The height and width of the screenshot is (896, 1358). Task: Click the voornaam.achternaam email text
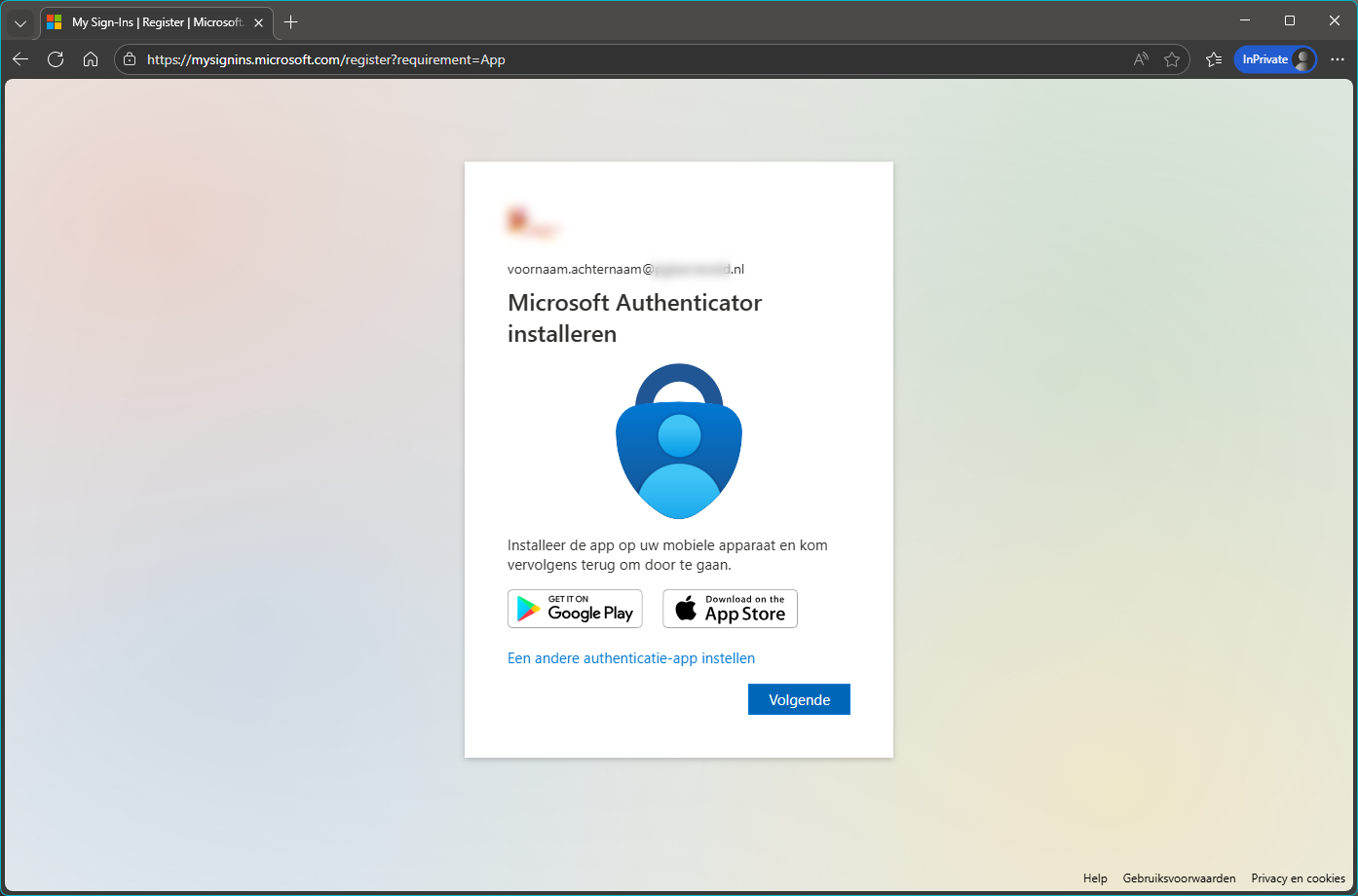tap(625, 269)
